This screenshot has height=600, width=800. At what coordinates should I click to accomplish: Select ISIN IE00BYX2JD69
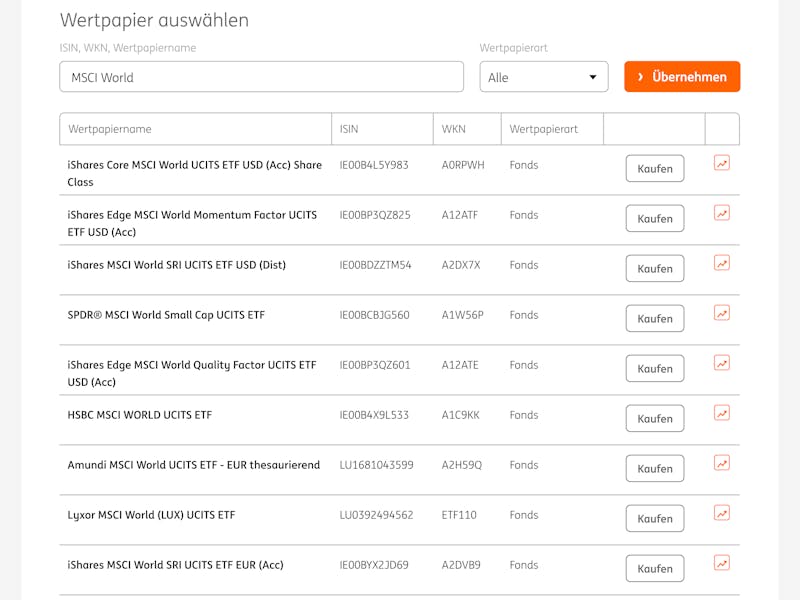pyautogui.click(x=374, y=565)
